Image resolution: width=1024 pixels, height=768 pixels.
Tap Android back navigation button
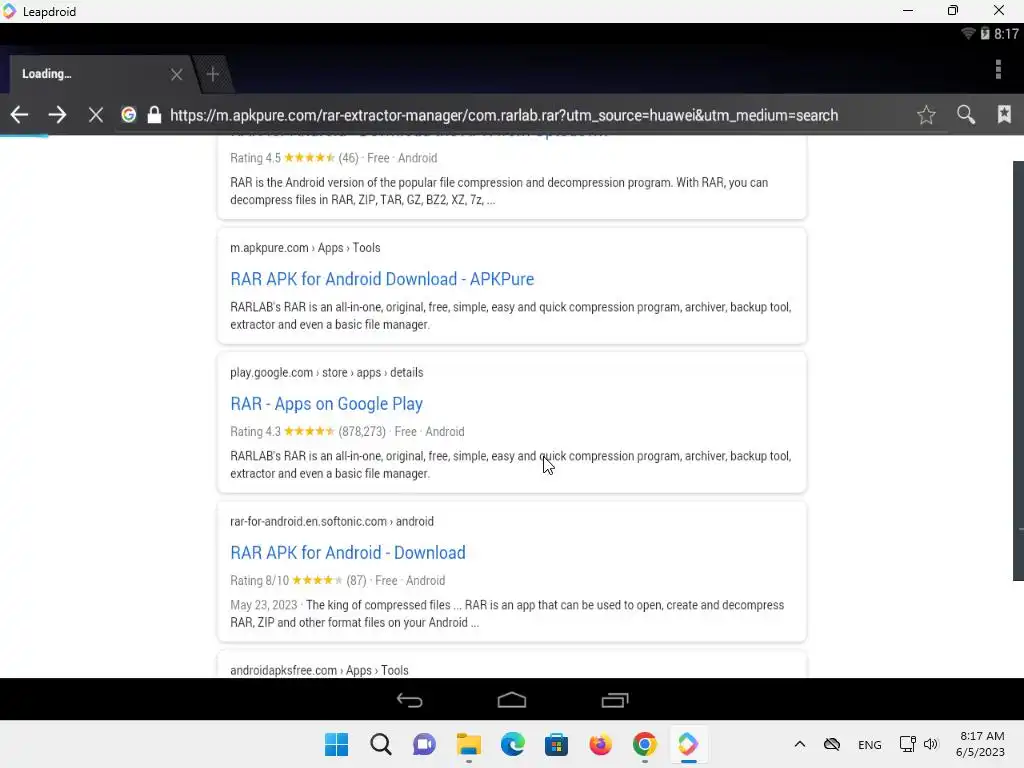click(409, 700)
